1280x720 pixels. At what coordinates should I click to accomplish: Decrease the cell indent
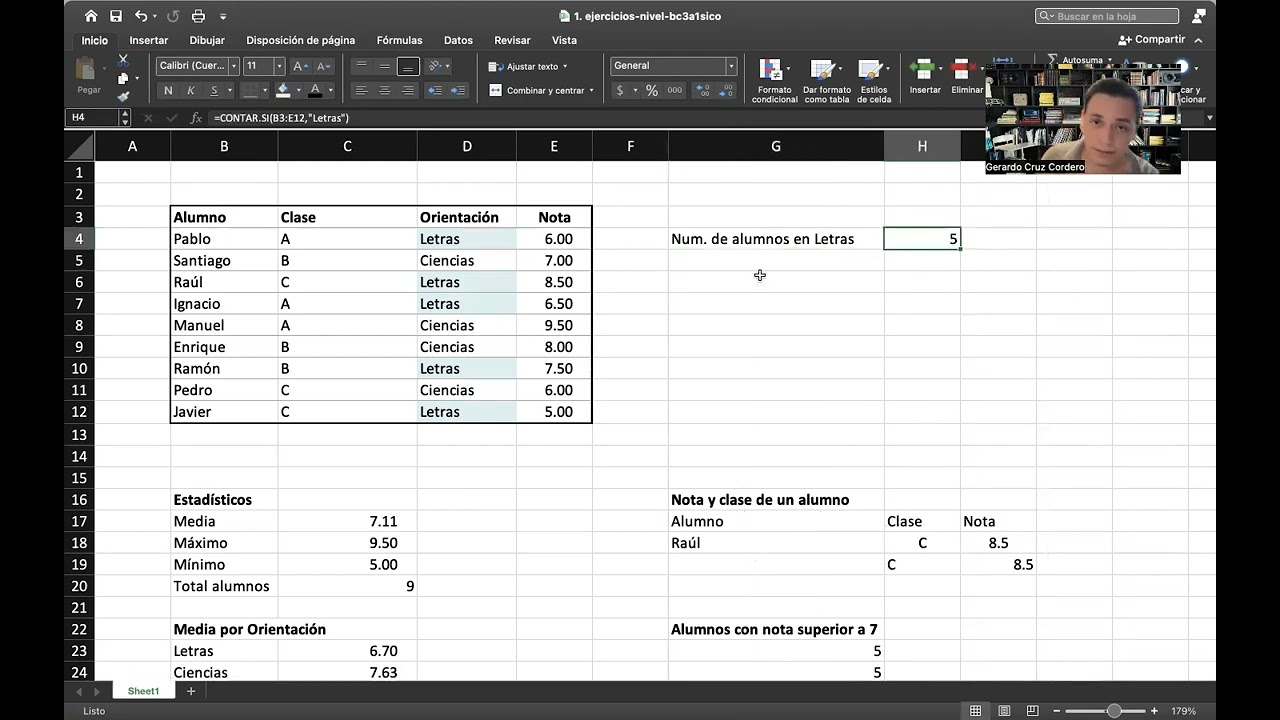(435, 90)
